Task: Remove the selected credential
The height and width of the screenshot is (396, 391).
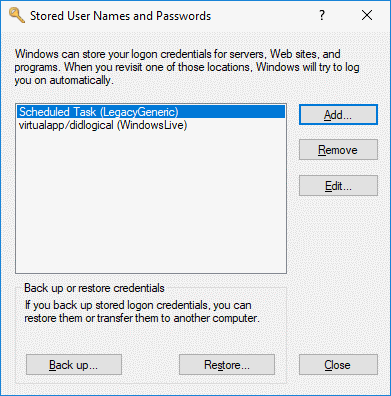Action: point(338,150)
